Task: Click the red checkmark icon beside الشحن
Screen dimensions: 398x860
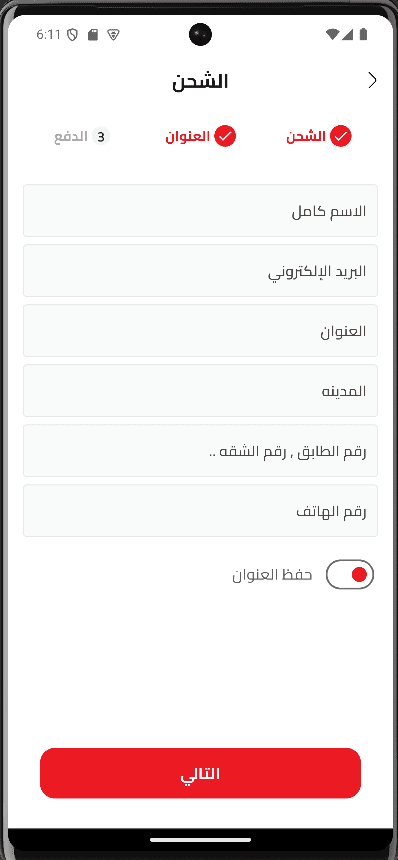Action: [340, 136]
